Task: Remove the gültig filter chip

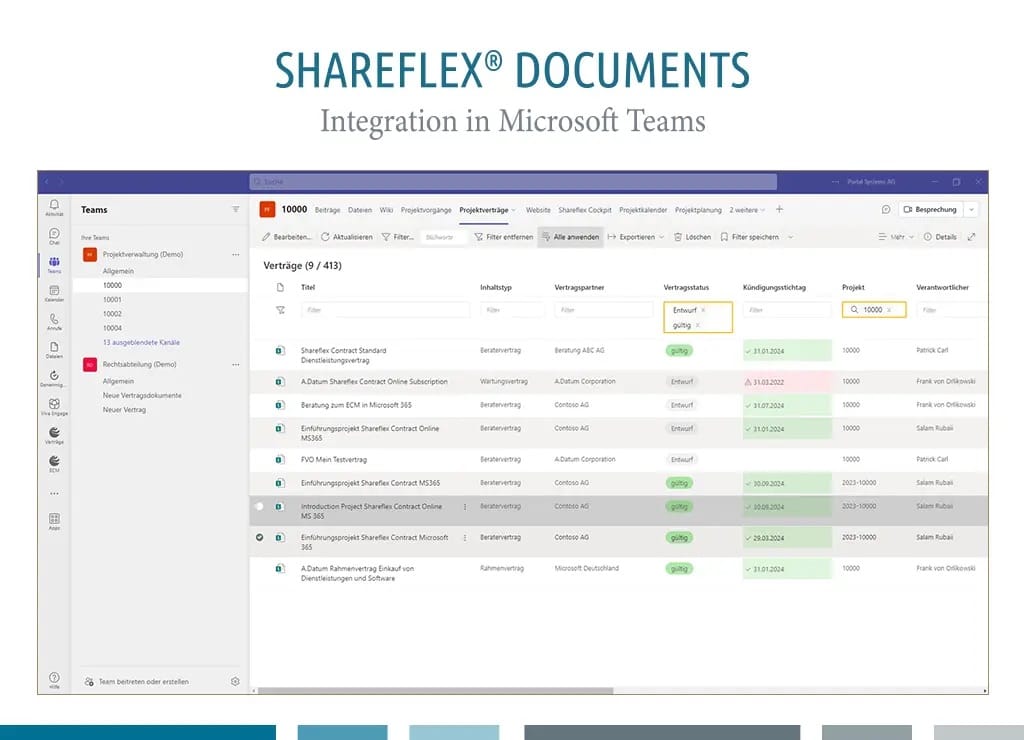Action: tap(698, 327)
